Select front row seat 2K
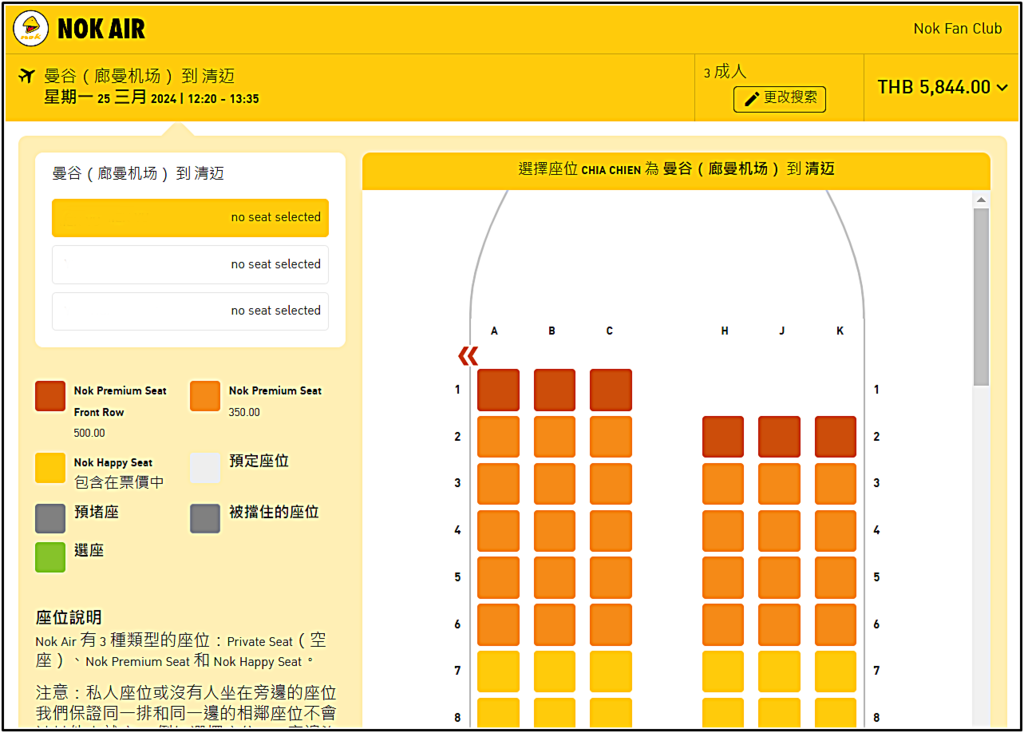 tap(835, 436)
